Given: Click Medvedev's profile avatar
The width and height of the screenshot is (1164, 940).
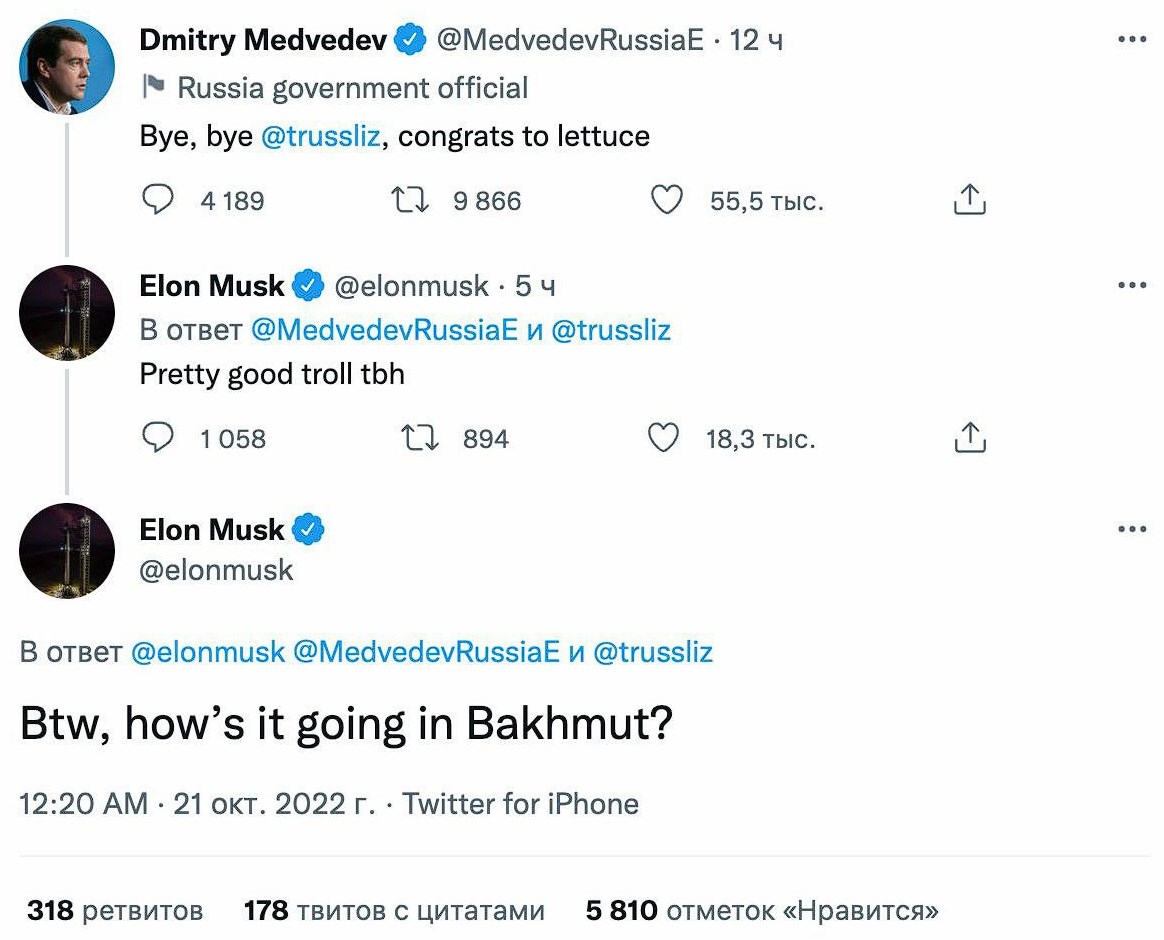Looking at the screenshot, I should click(x=67, y=67).
